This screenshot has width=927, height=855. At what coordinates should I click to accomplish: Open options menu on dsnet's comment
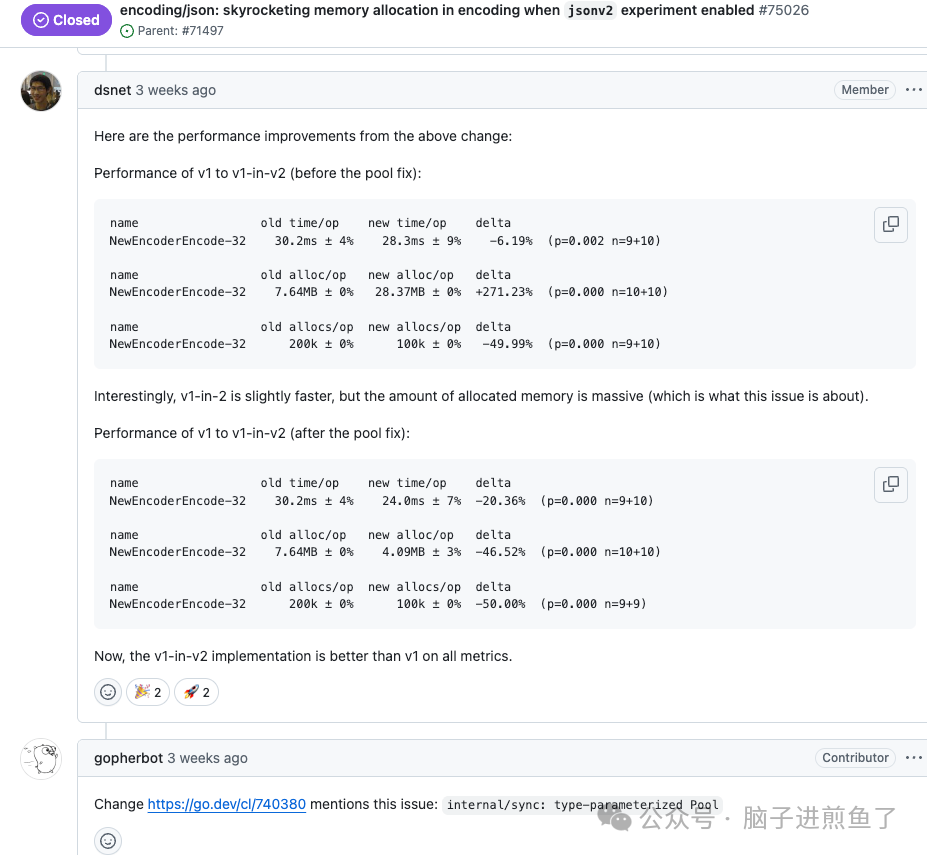pos(913,90)
